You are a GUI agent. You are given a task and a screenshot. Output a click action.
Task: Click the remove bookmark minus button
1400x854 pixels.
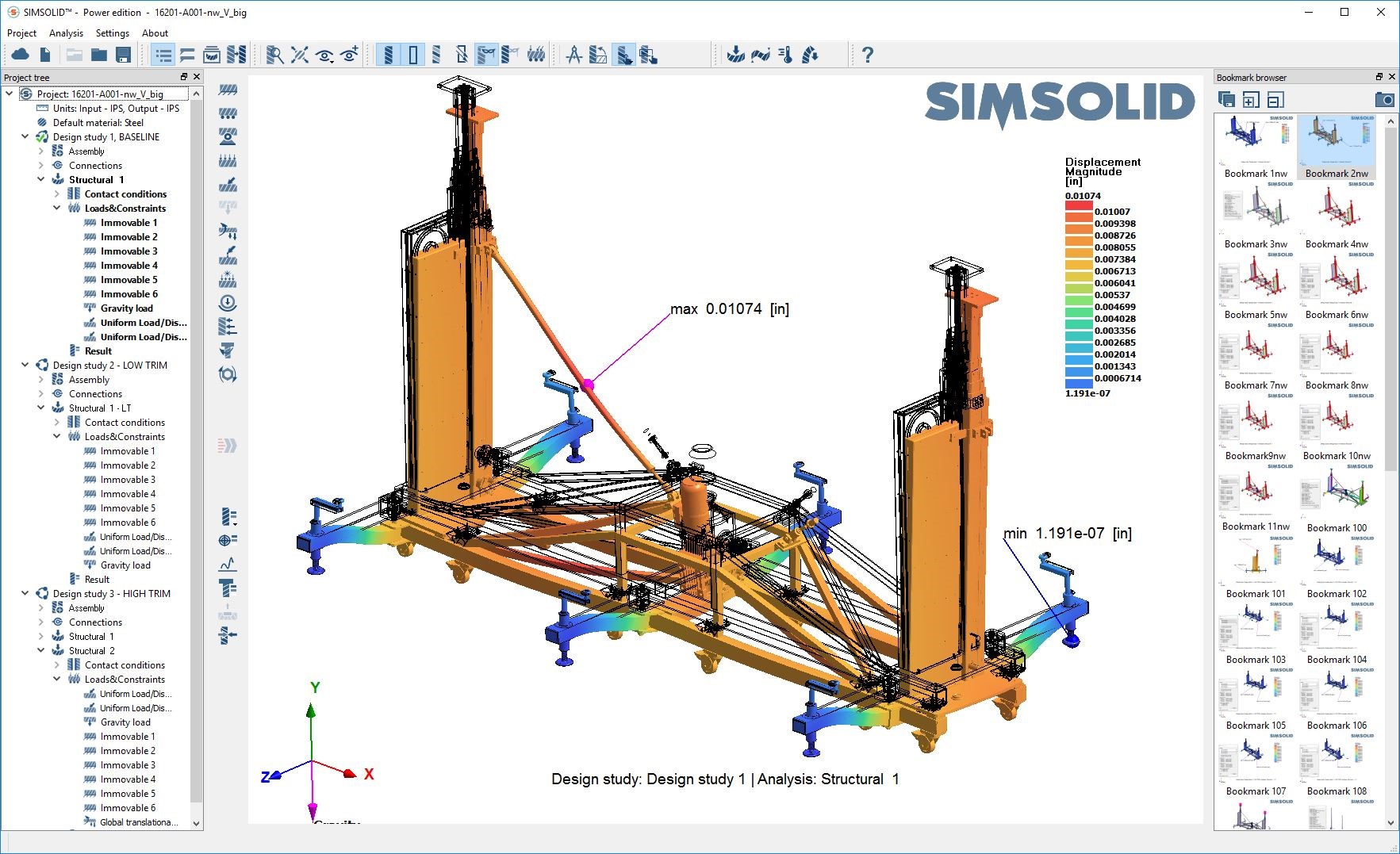point(1275,99)
